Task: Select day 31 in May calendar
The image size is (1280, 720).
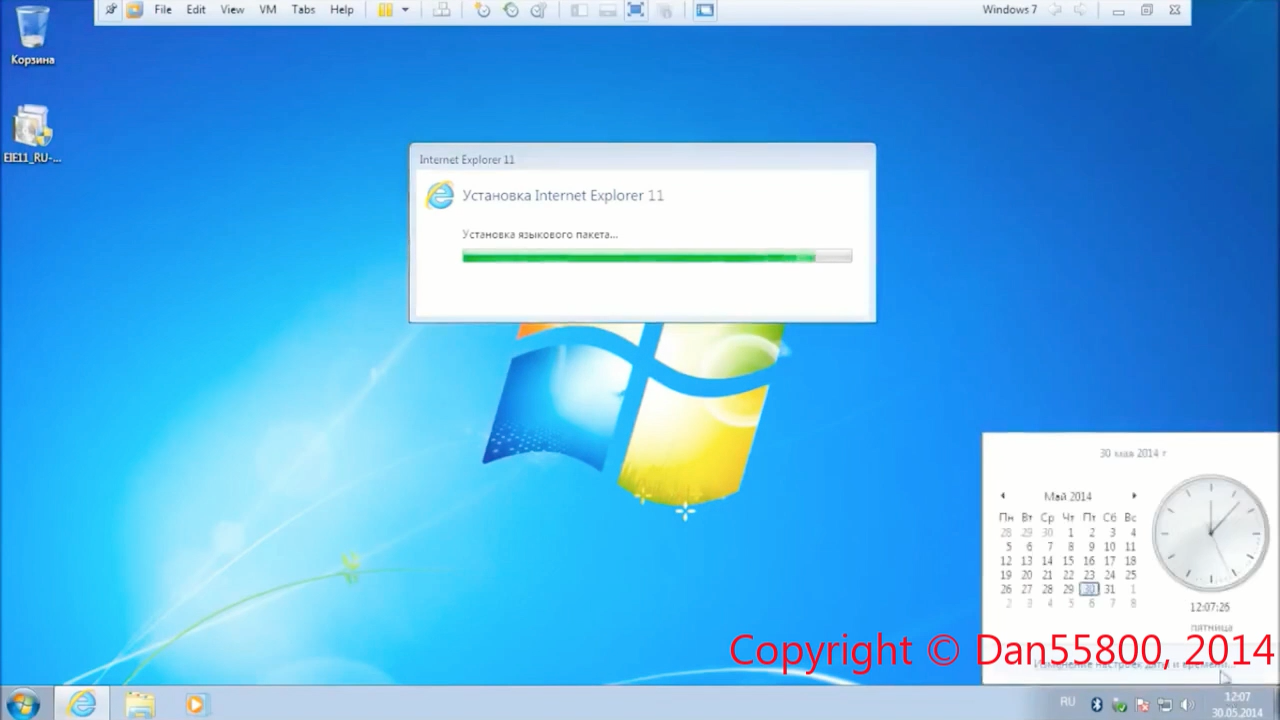Action: (1110, 589)
